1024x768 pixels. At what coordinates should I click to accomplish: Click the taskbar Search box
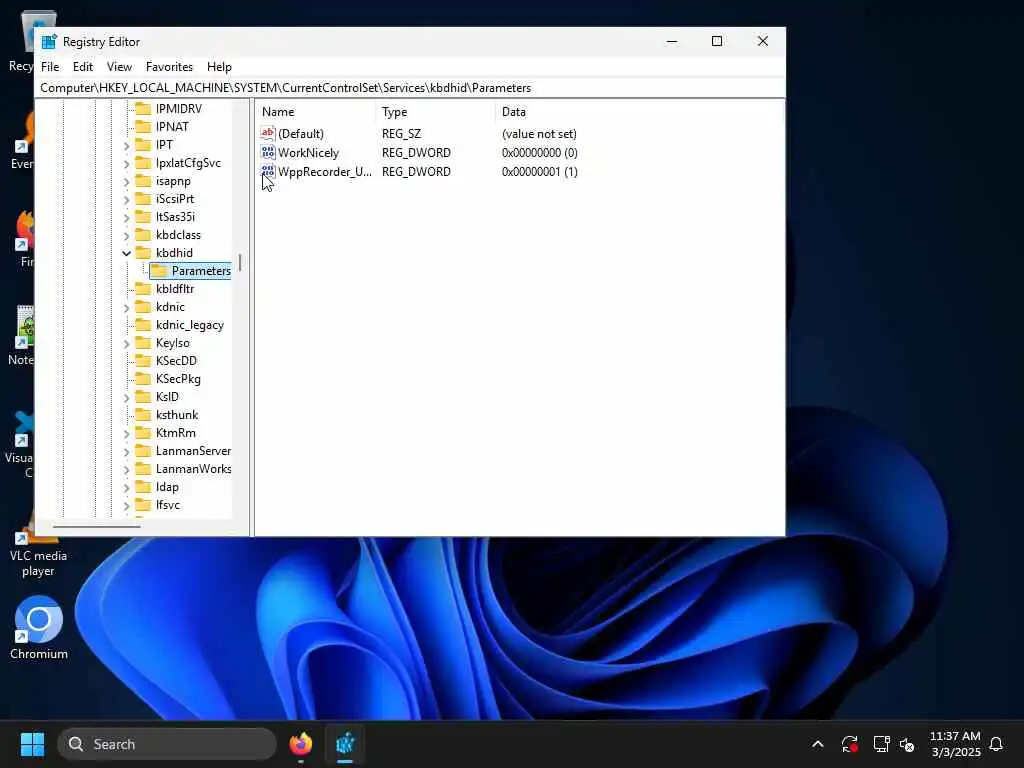(x=167, y=744)
